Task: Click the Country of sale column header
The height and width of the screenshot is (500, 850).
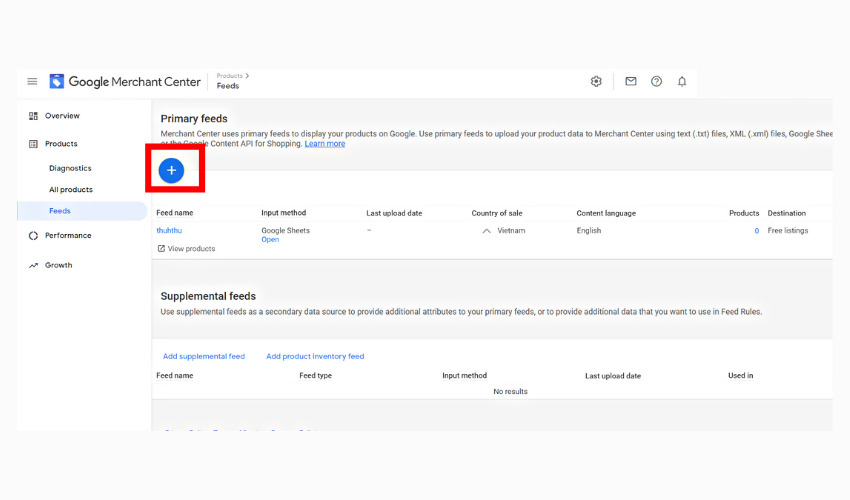Action: (497, 213)
